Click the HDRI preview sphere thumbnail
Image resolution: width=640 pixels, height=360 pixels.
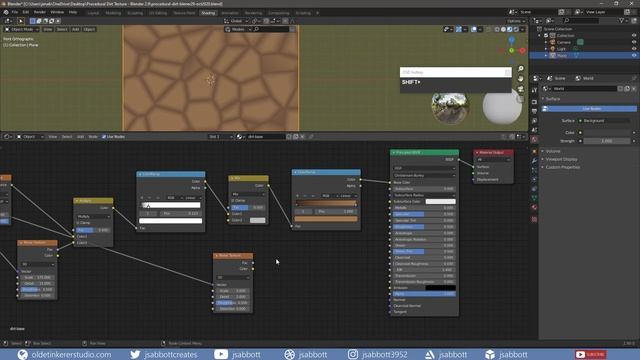[x=450, y=107]
